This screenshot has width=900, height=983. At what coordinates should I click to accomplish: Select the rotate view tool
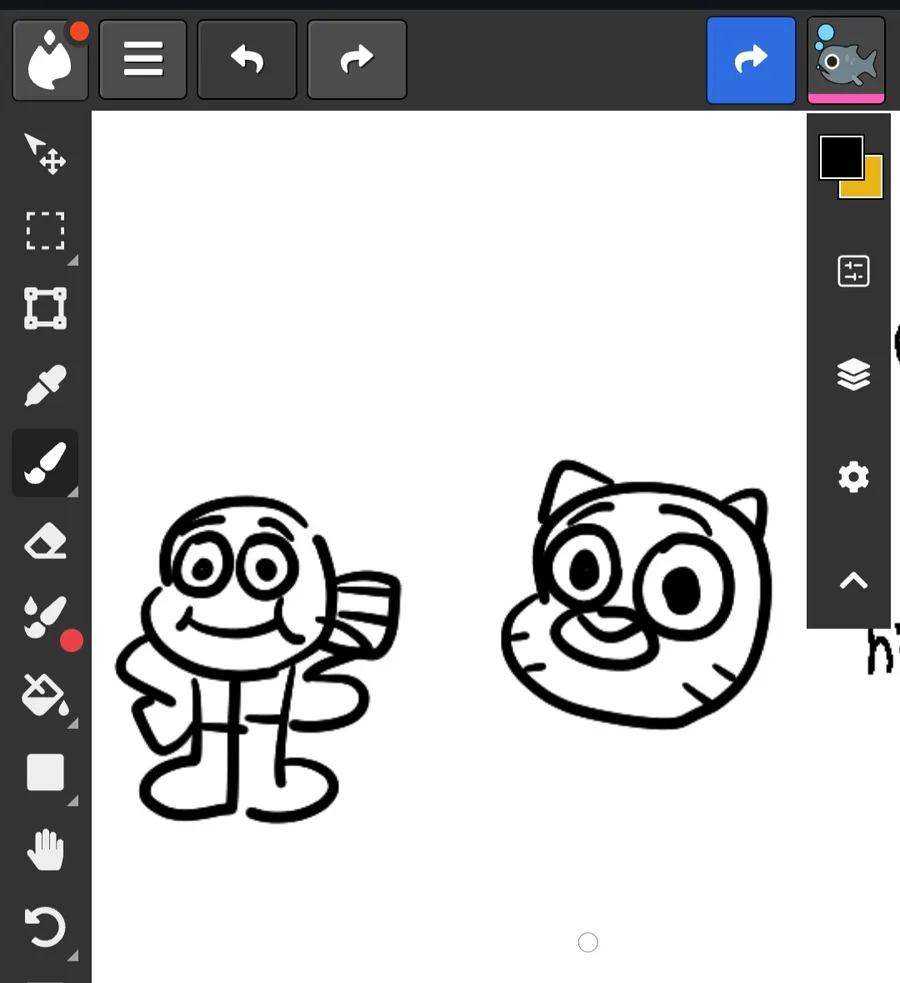coord(45,927)
